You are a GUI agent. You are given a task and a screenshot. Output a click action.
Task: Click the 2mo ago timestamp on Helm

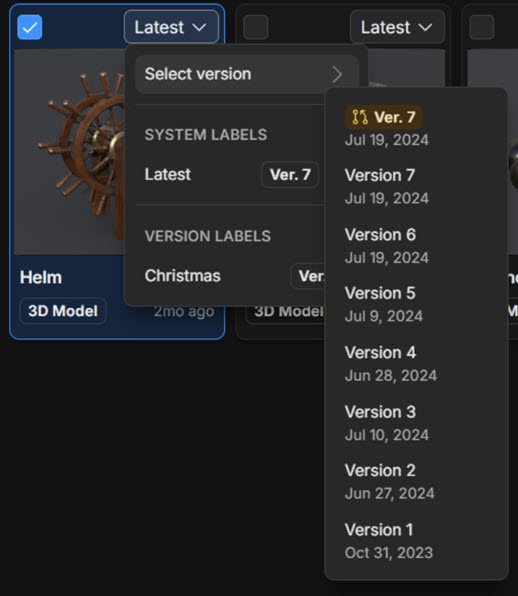[x=184, y=312]
